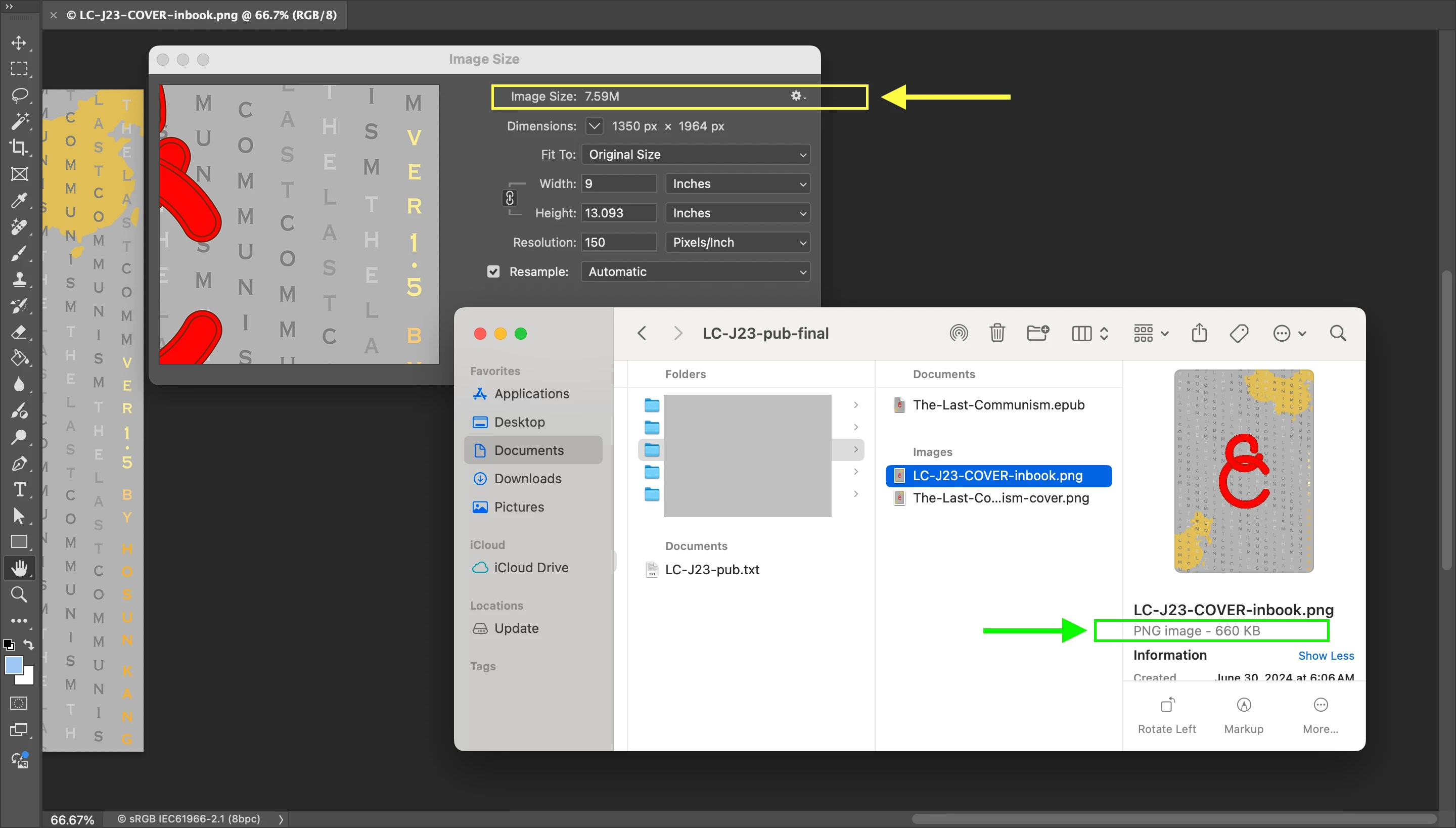Open the Fit To dropdown
1456x828 pixels.
[x=696, y=155]
